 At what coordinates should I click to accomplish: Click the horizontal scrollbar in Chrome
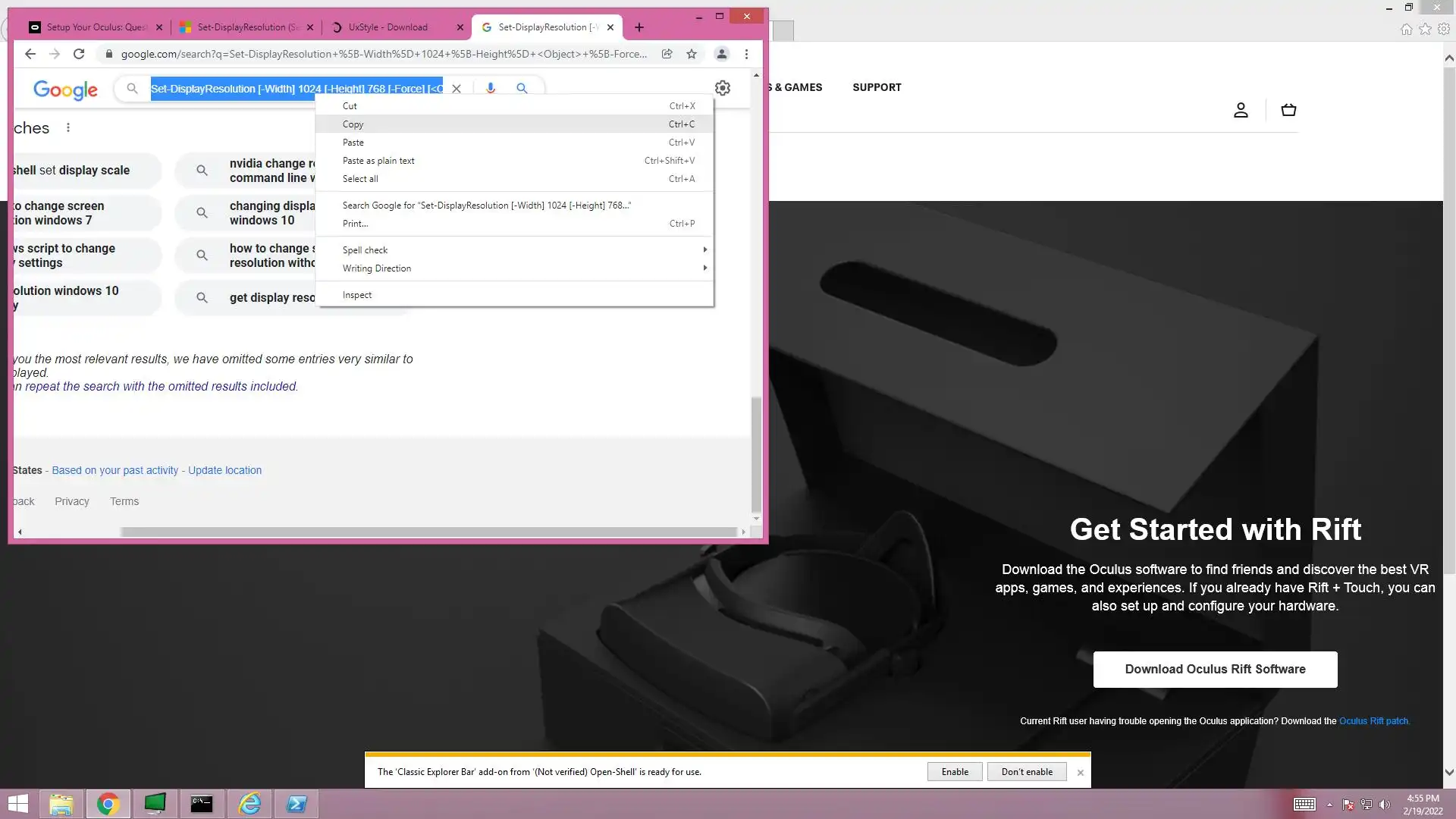[x=428, y=532]
